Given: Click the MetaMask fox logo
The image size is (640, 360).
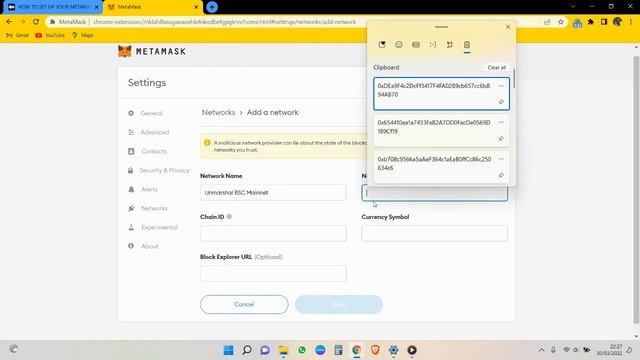Looking at the screenshot, I should [x=124, y=51].
